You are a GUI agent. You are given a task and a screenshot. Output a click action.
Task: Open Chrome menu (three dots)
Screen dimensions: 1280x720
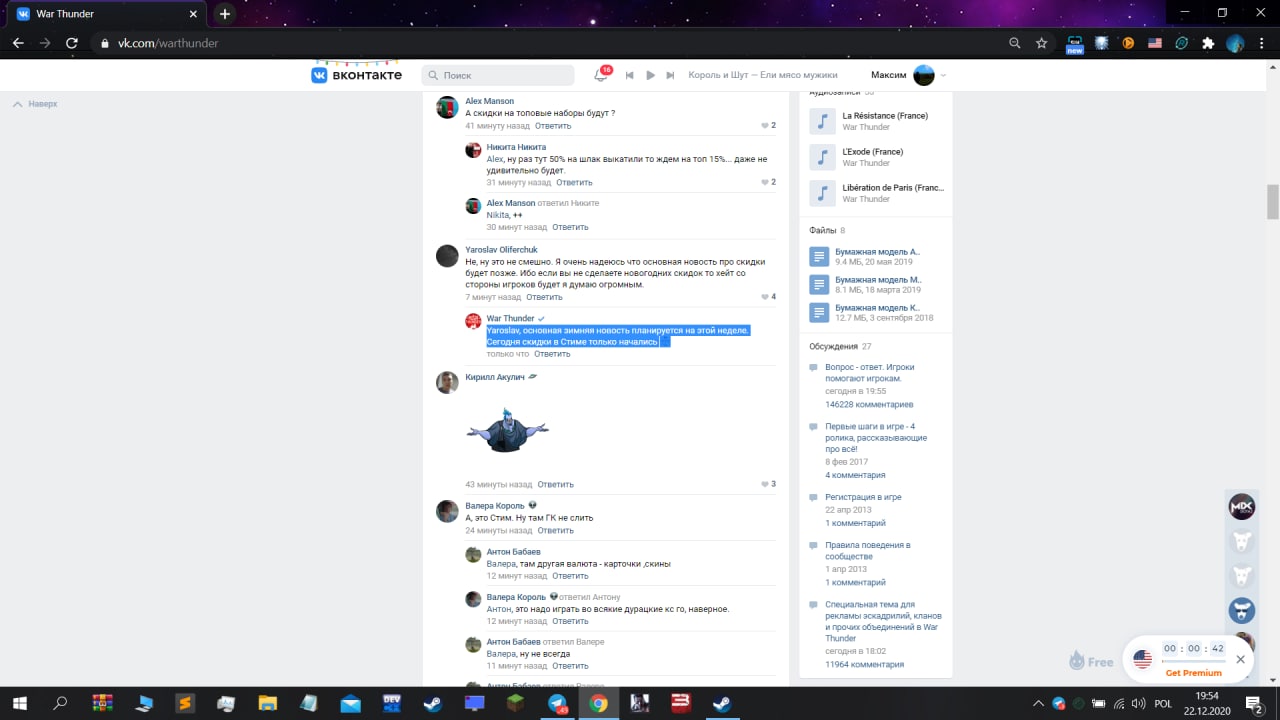1262,43
